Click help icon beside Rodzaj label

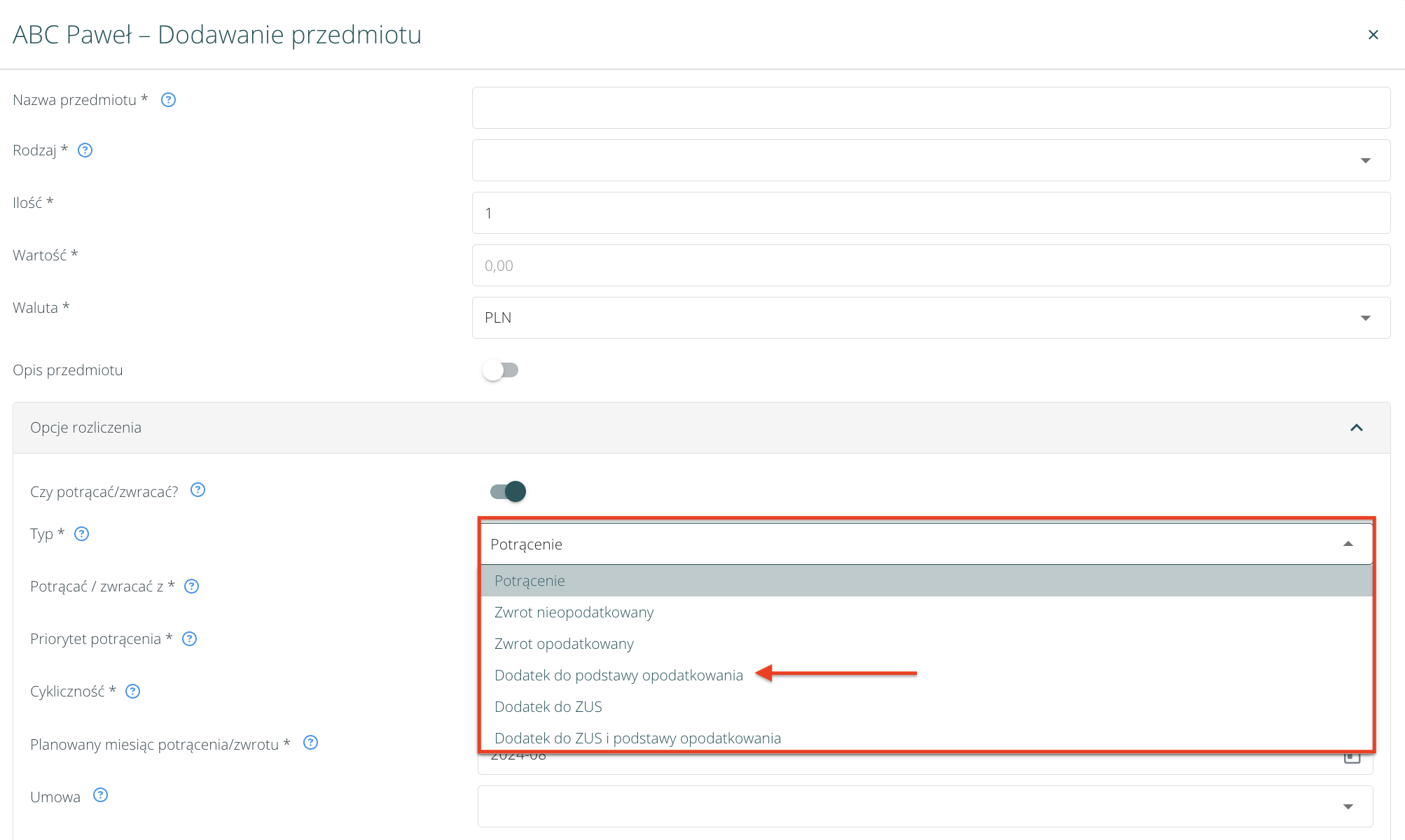pyautogui.click(x=85, y=150)
